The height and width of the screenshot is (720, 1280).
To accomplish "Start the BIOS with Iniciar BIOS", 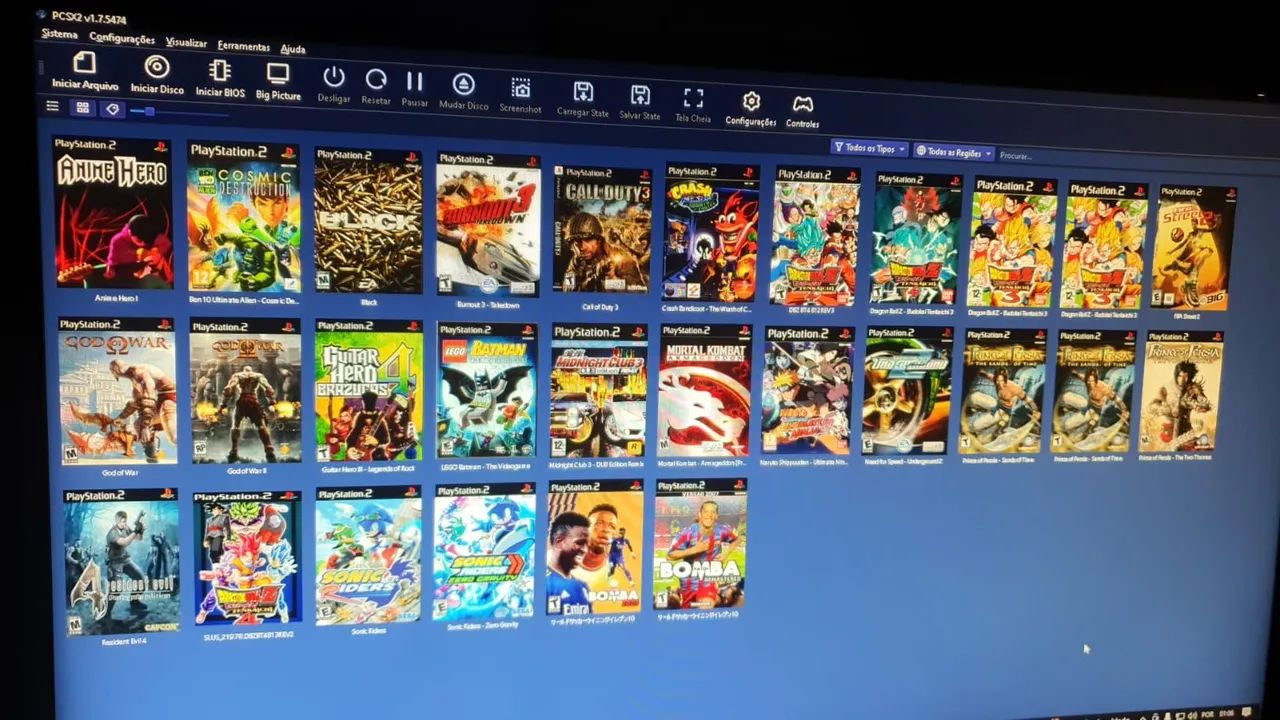I will [220, 70].
